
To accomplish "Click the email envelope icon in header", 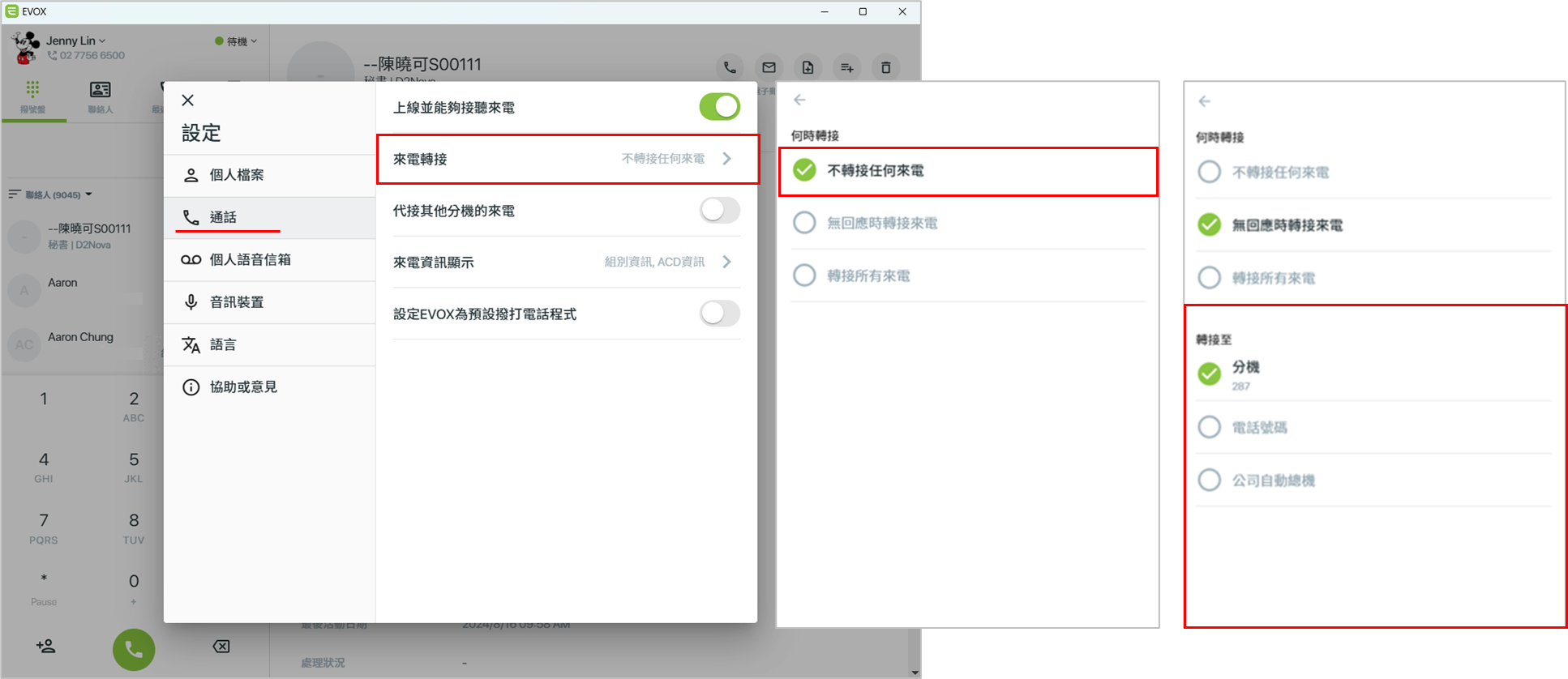I will tap(769, 67).
